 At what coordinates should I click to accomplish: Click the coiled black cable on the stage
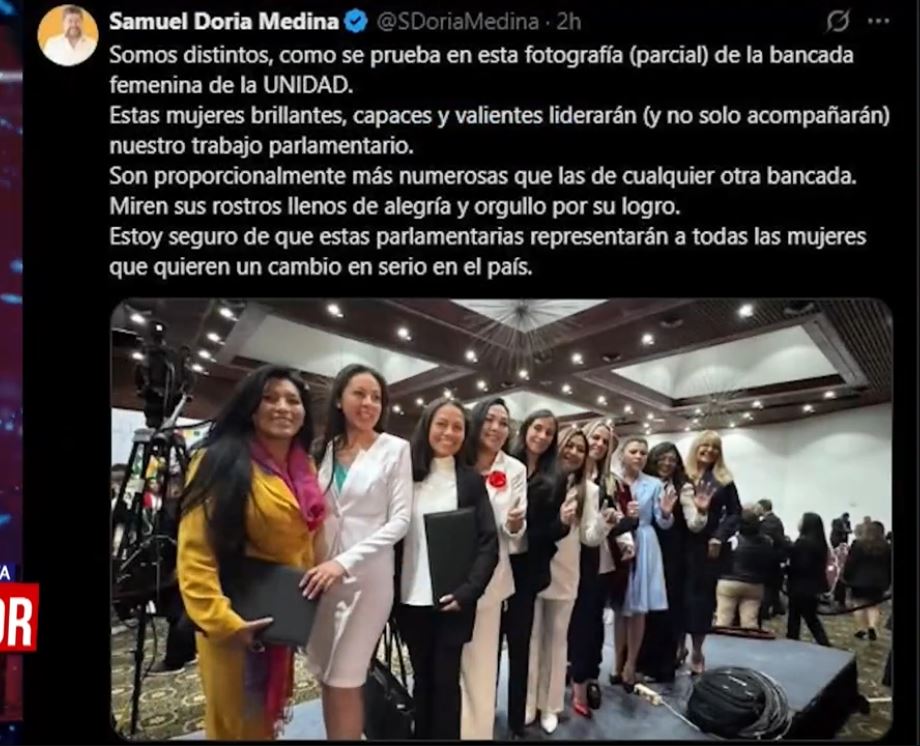coord(739,702)
